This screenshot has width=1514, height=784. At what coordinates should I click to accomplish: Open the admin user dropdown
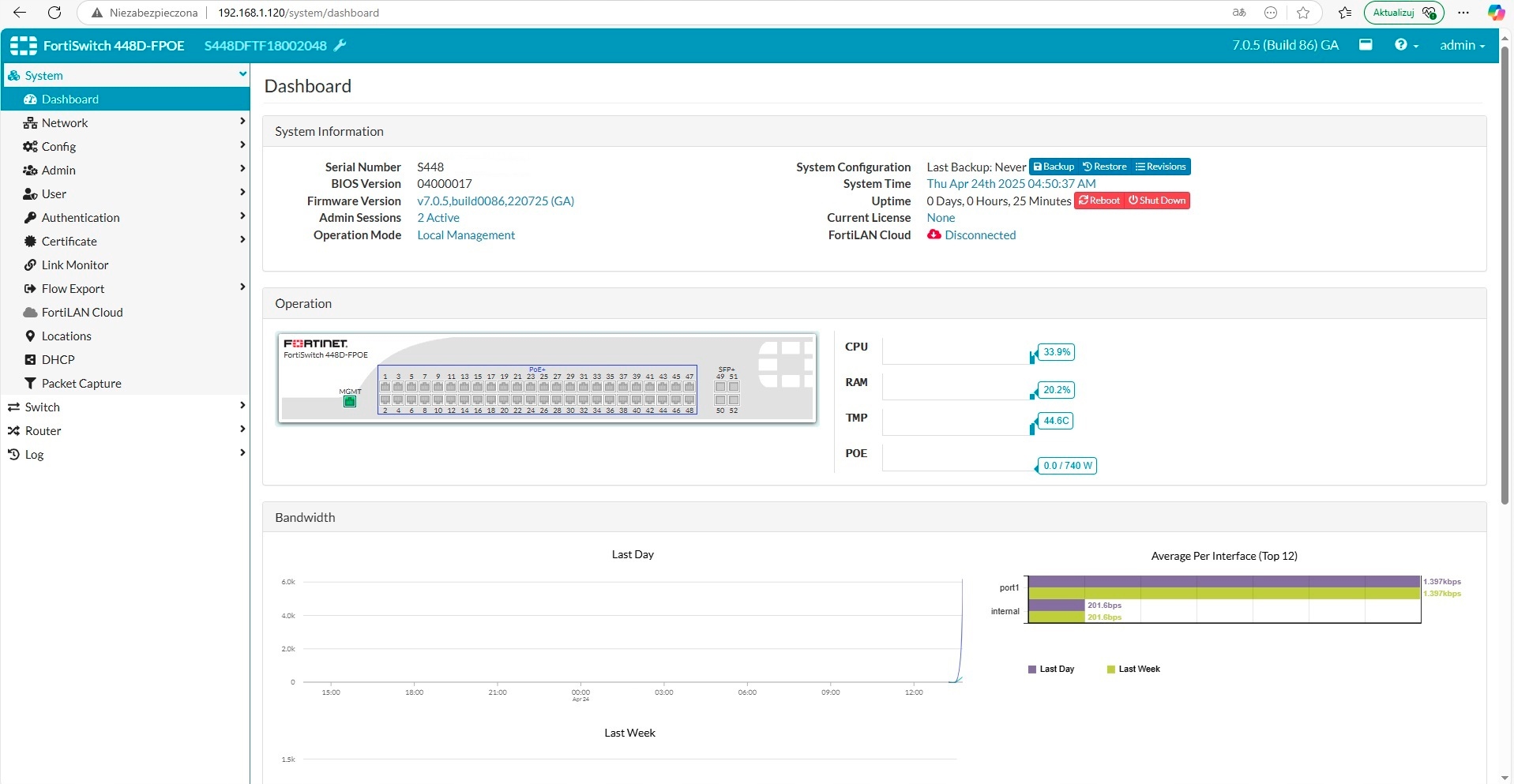click(1461, 45)
